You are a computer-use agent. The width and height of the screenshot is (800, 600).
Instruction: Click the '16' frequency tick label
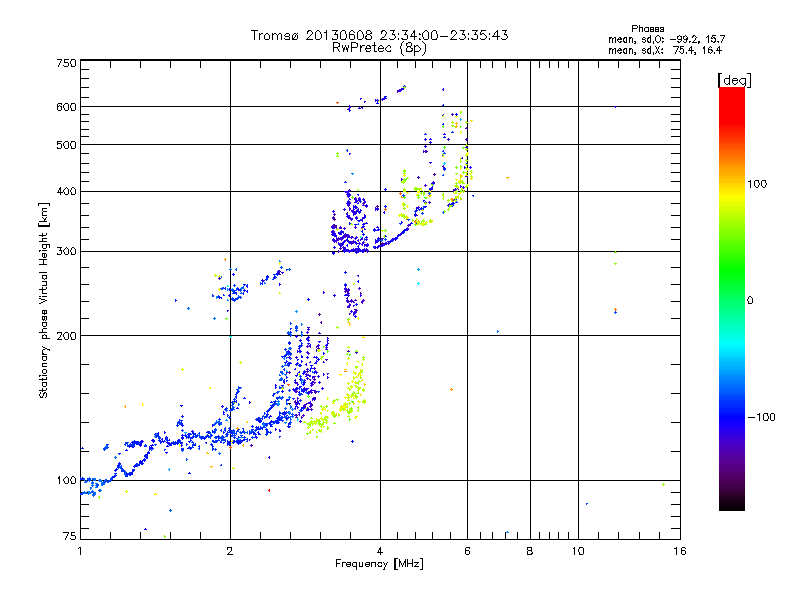pos(680,551)
